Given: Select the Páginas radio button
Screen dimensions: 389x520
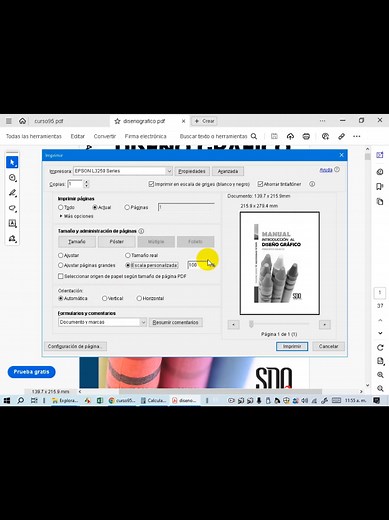Looking at the screenshot, I should pyautogui.click(x=127, y=207).
